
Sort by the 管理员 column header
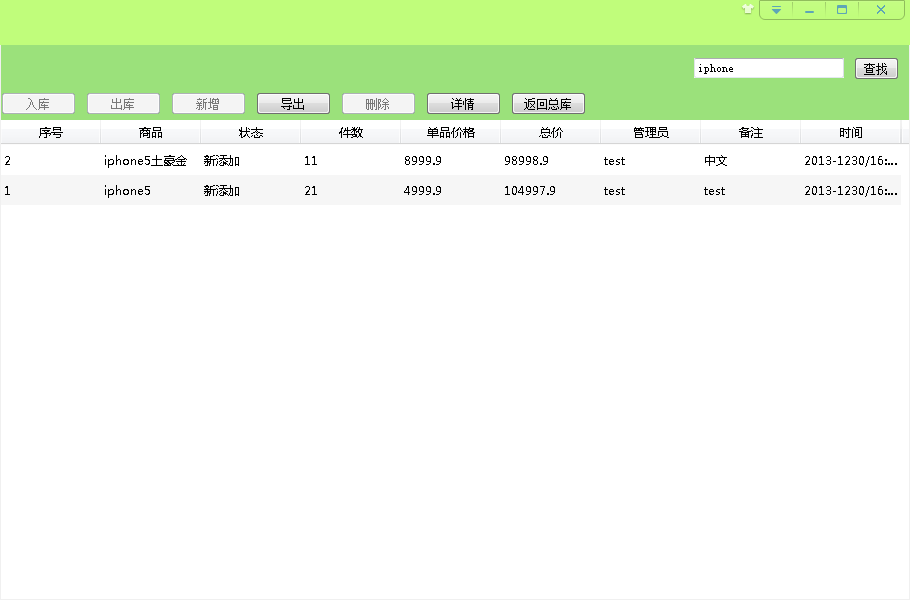[651, 133]
